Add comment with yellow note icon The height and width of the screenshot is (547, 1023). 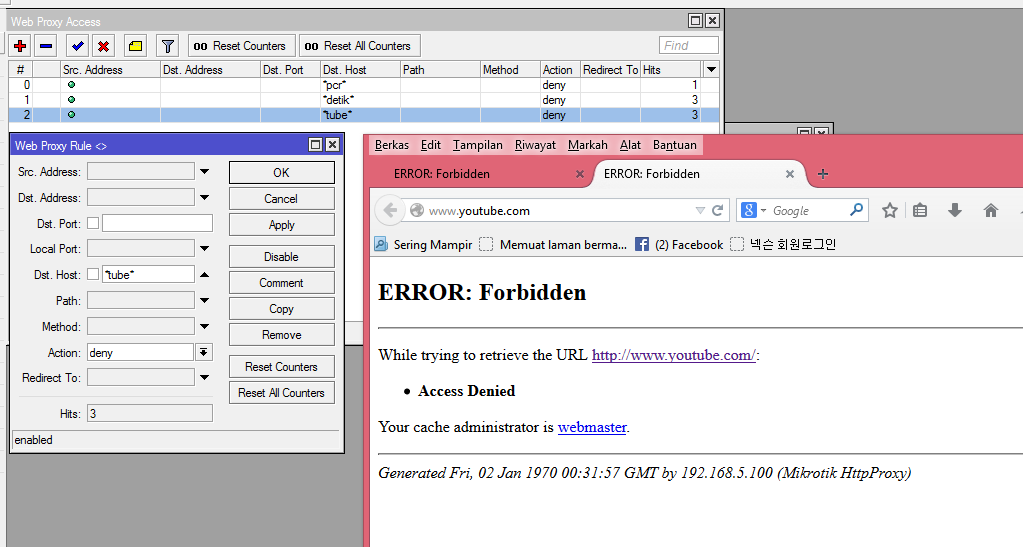tap(135, 46)
